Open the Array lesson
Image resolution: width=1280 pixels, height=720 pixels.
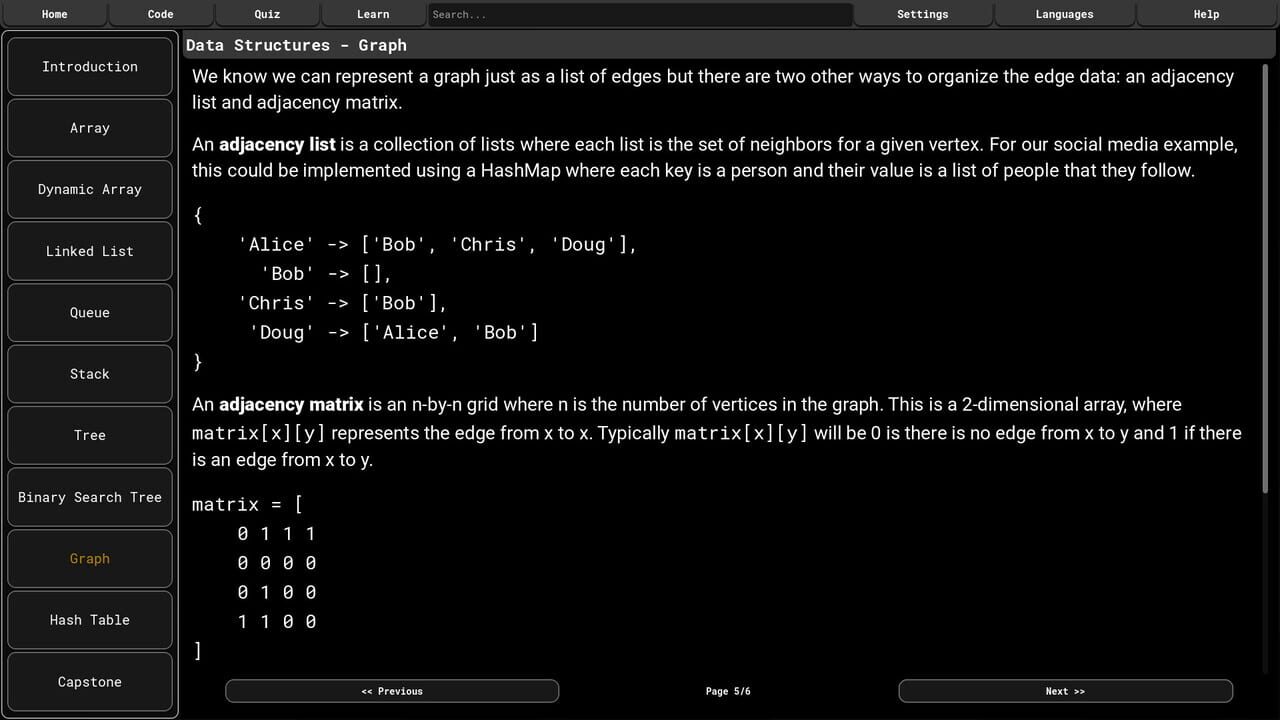pos(89,128)
